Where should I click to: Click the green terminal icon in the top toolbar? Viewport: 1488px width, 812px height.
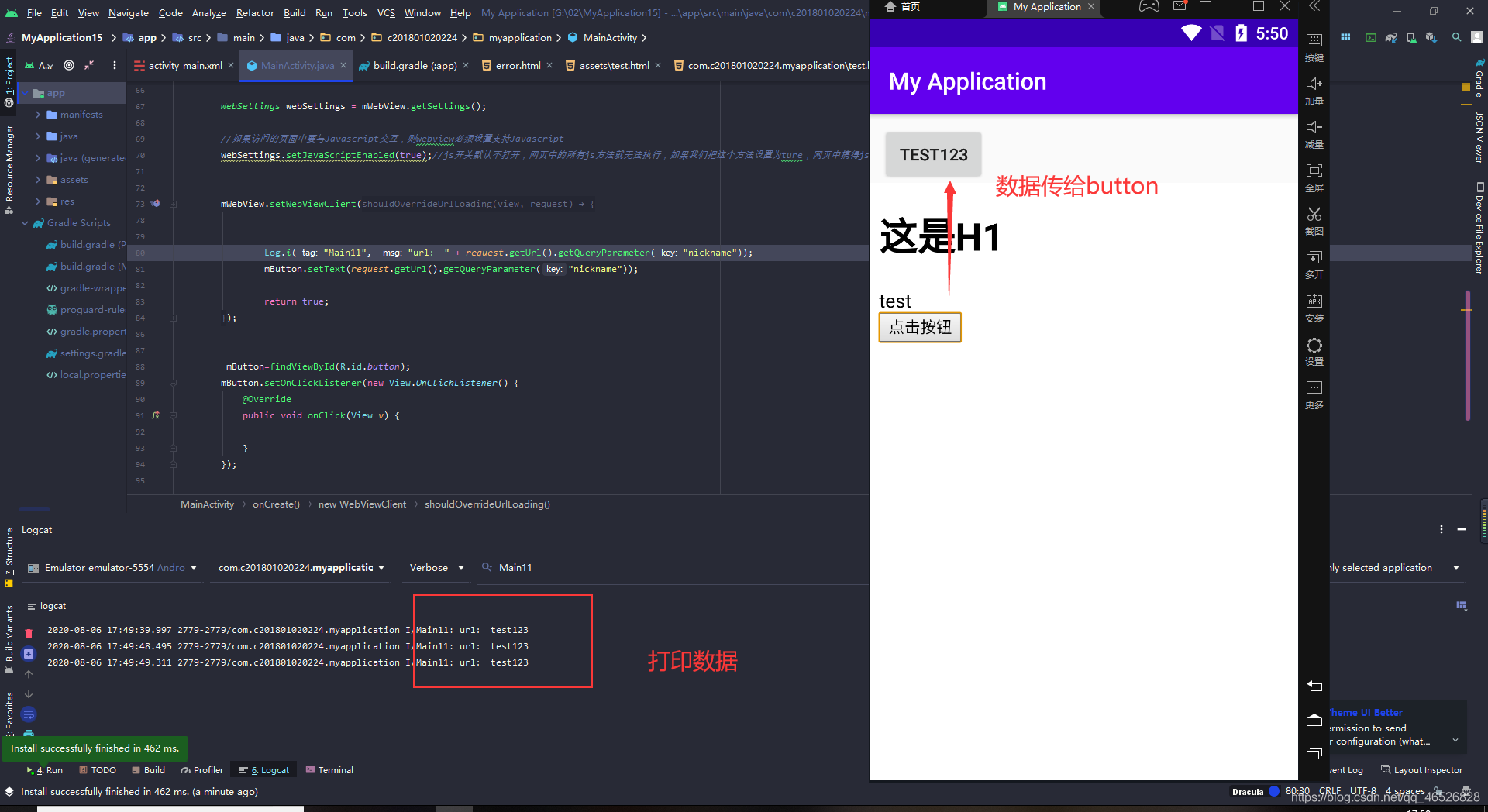(1371, 37)
